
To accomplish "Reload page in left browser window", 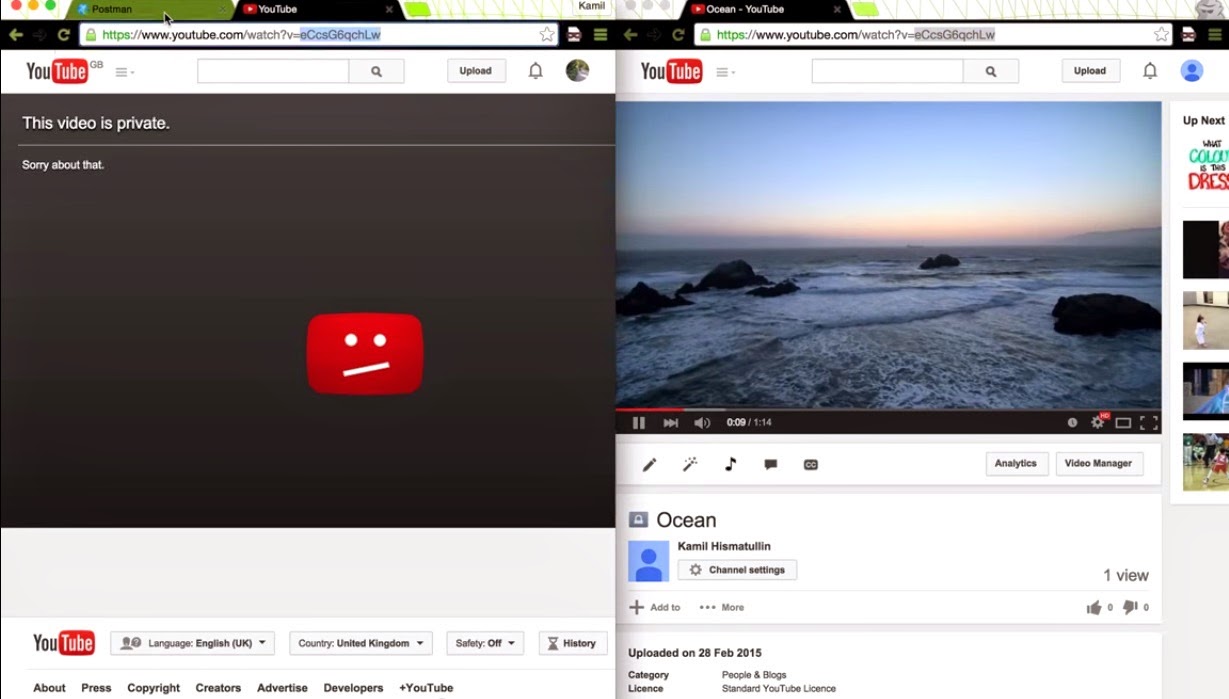I will click(x=64, y=34).
